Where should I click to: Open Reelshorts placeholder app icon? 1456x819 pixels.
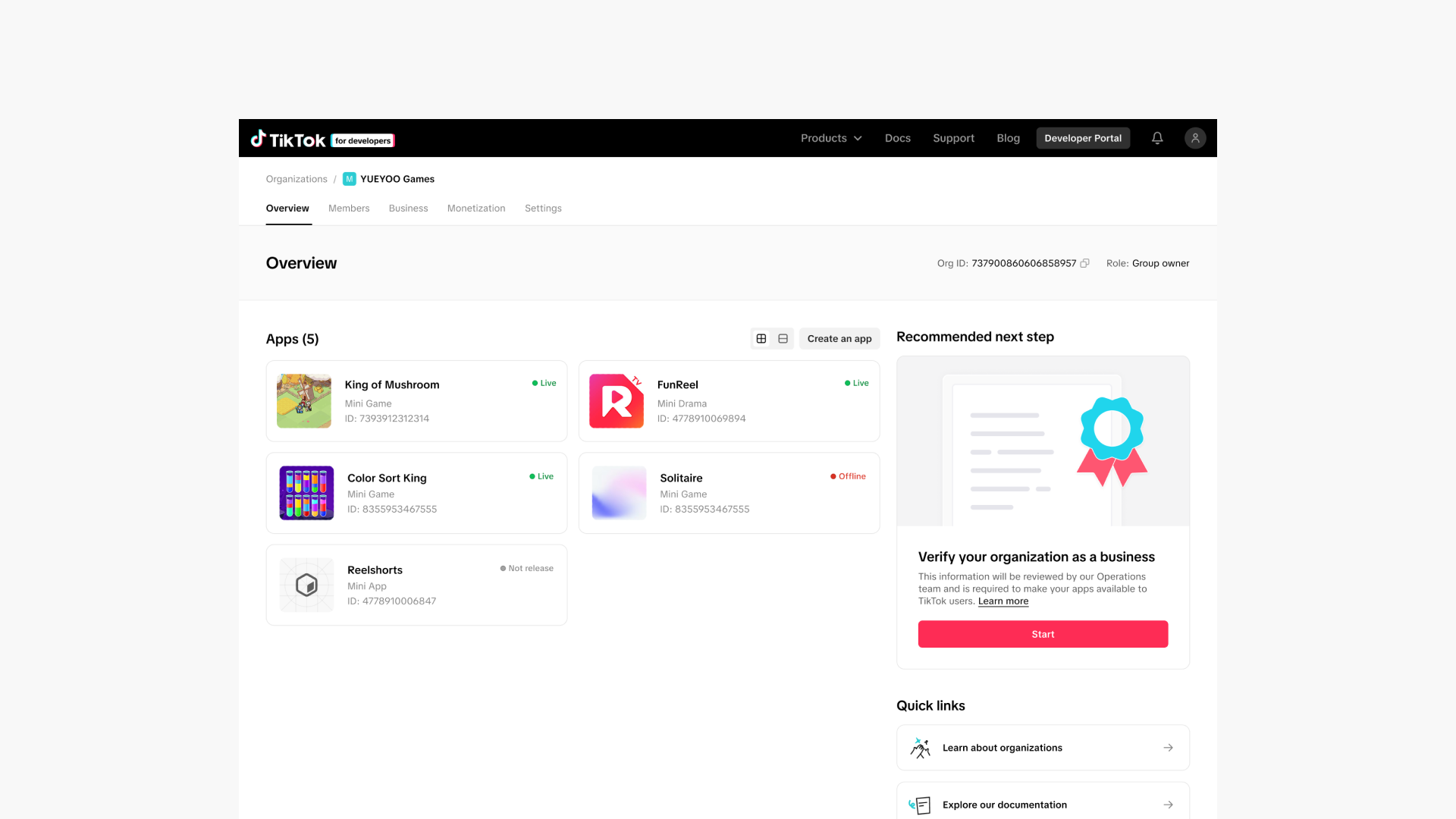306,585
